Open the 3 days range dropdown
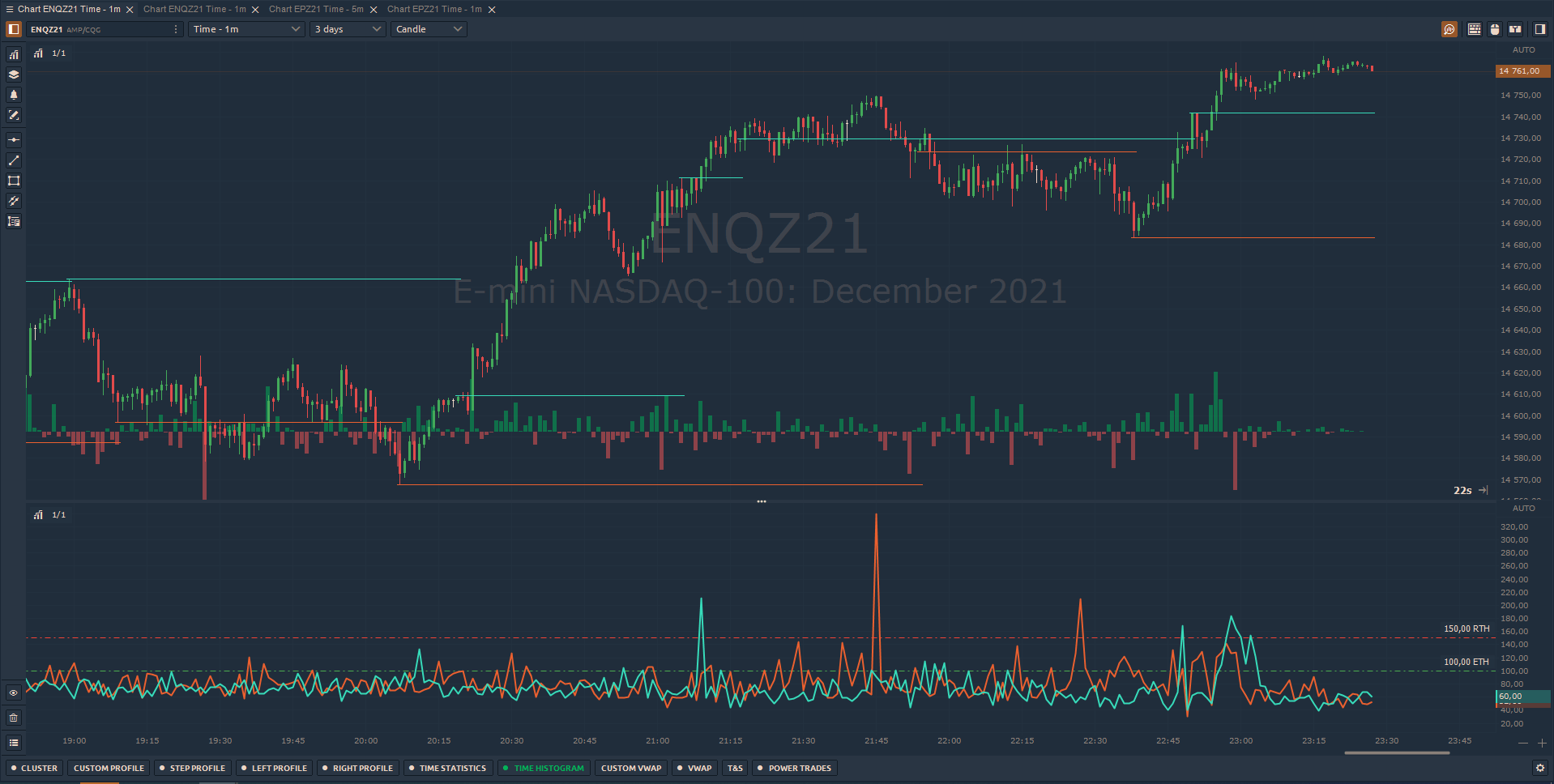This screenshot has width=1554, height=784. (347, 28)
